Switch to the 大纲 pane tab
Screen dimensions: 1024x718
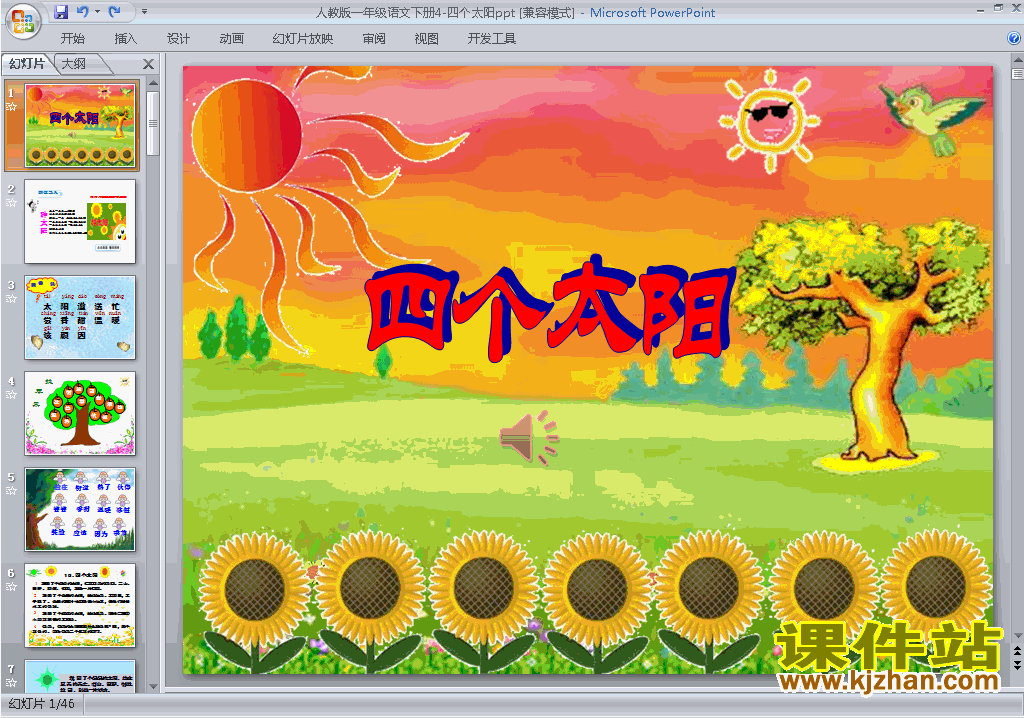(x=74, y=63)
